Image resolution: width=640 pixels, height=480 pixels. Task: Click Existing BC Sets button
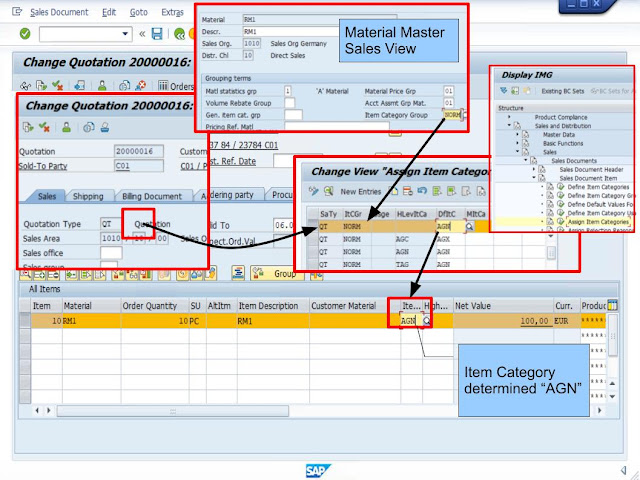click(x=562, y=91)
